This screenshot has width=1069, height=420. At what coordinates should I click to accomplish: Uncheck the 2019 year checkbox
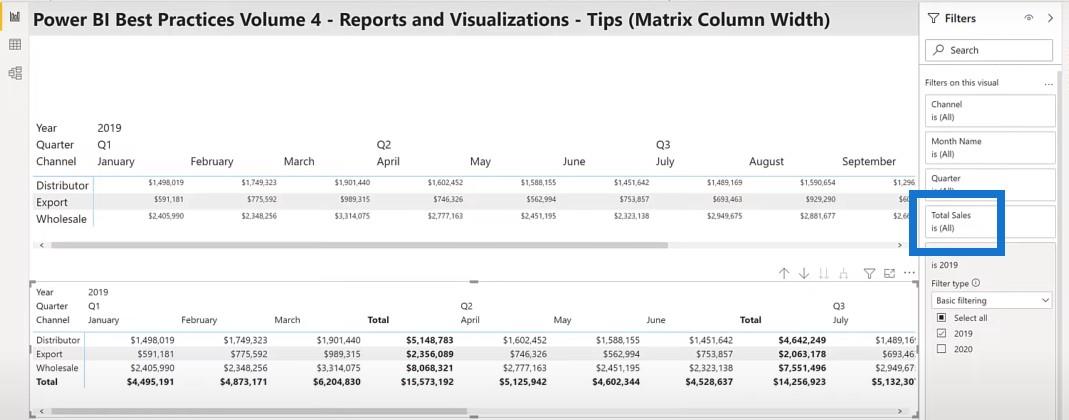[942, 333]
